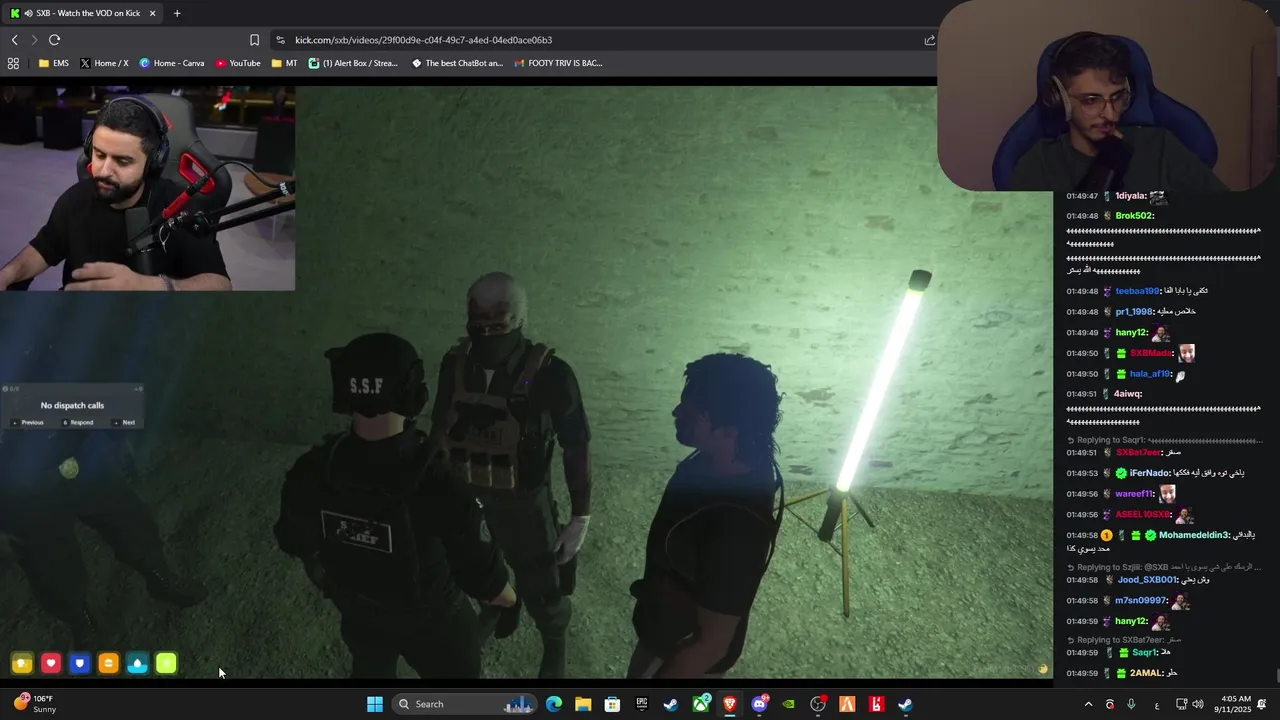The image size is (1280, 720).
Task: Open the clock showing 4:05 AM
Action: click(1235, 704)
